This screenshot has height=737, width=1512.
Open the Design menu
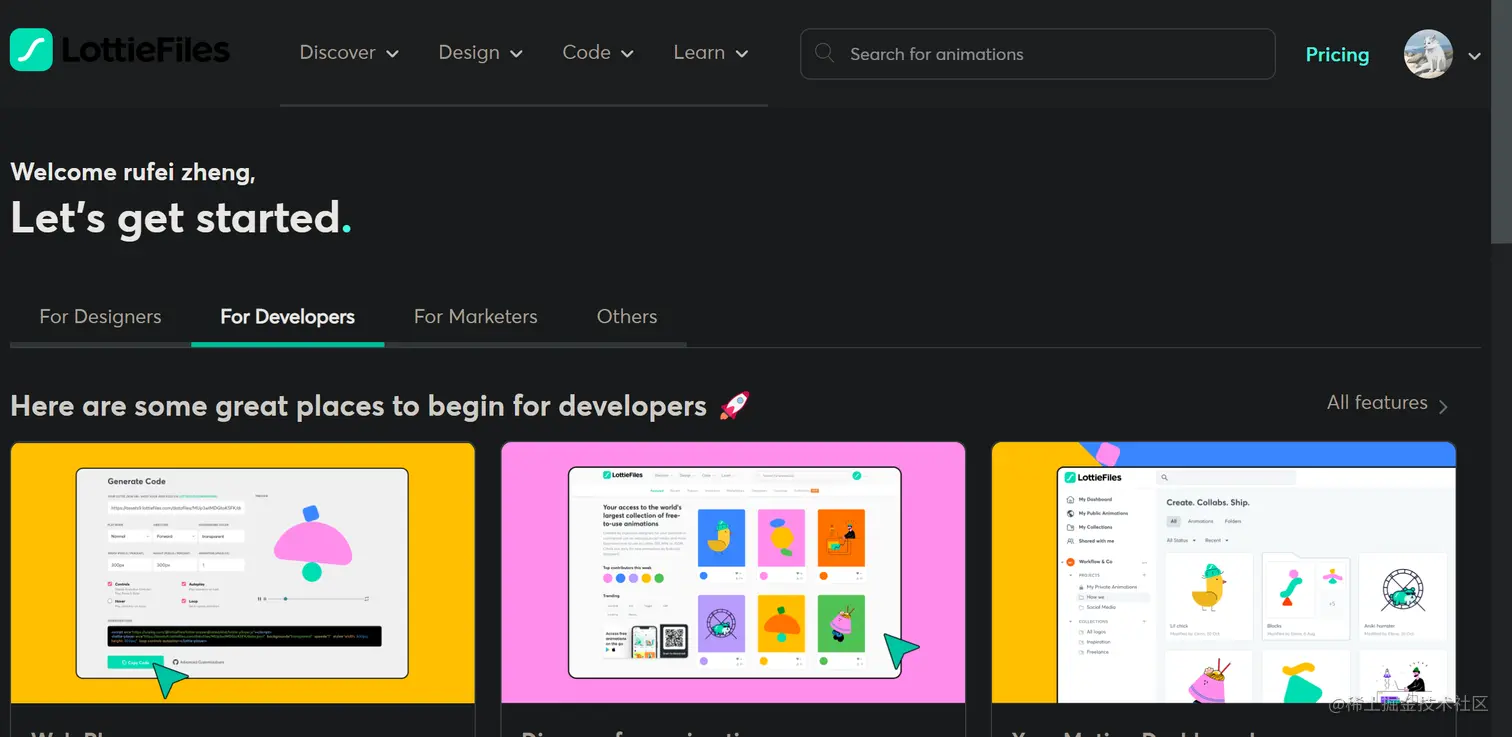pos(481,53)
